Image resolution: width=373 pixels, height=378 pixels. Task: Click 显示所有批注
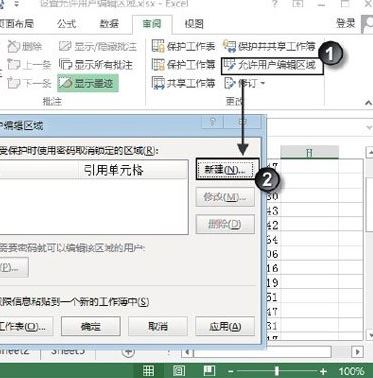[96, 65]
